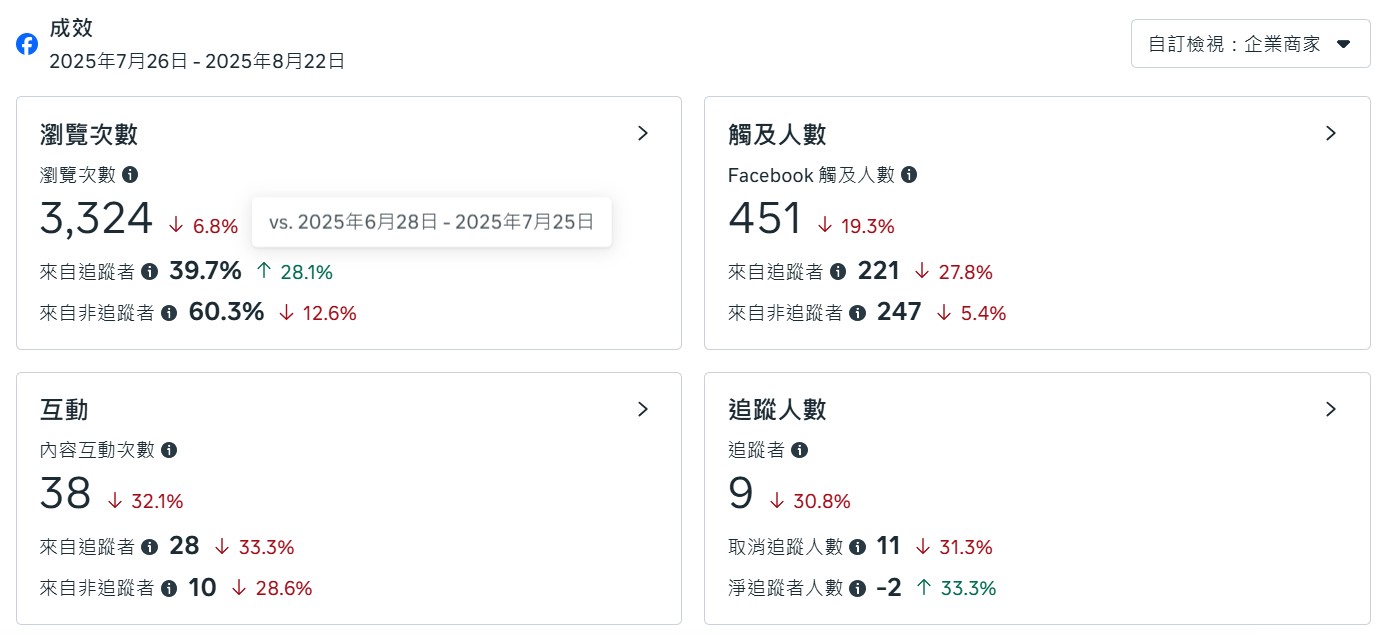Click info icon next to 追蹤者 label
1385x635 pixels.
coord(799,450)
